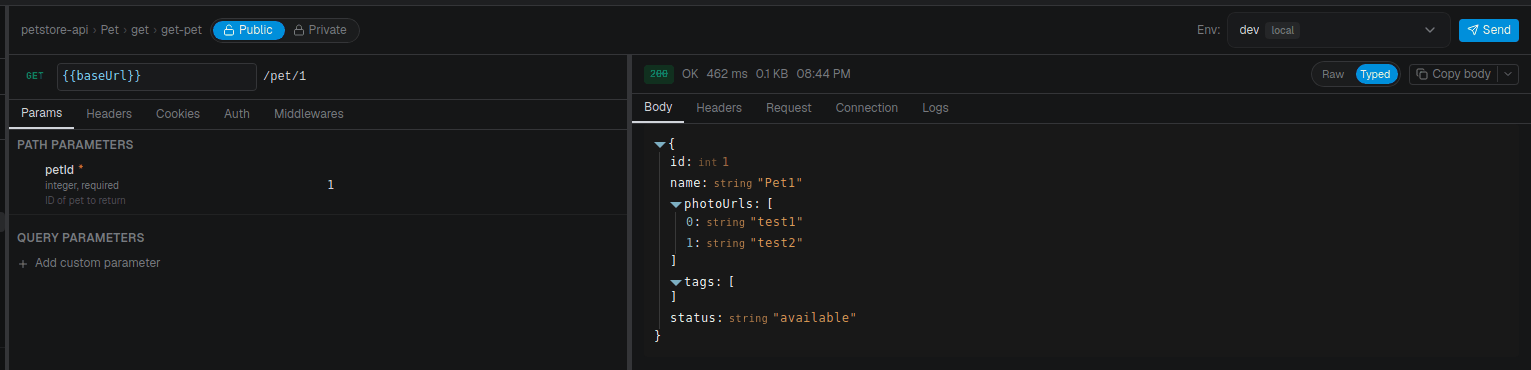
Task: Select the "test2" array entry
Action: pos(744,243)
